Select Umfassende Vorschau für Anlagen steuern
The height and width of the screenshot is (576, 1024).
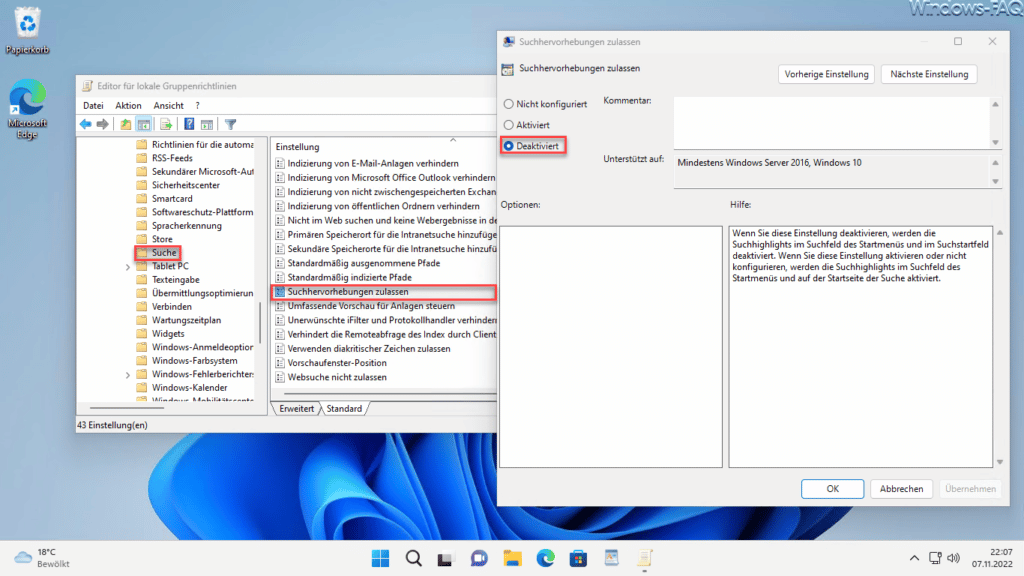[371, 306]
